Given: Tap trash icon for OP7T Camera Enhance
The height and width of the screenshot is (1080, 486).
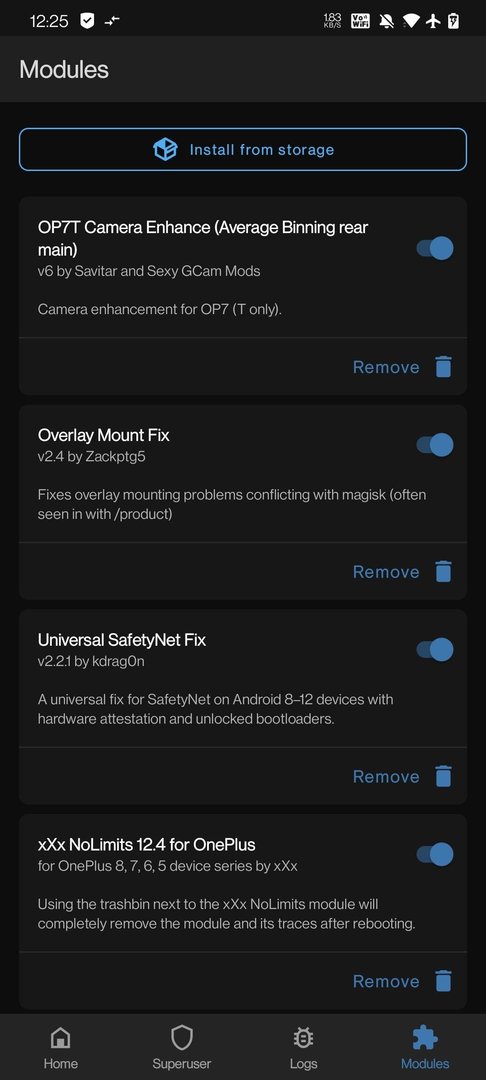Looking at the screenshot, I should coord(444,367).
